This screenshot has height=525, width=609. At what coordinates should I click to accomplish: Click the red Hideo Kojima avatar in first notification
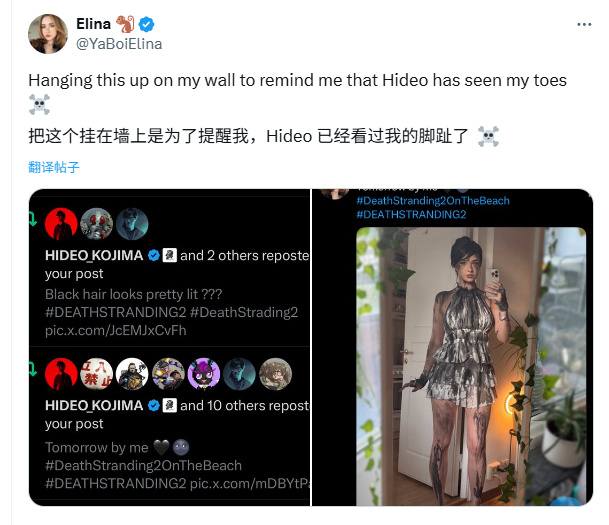61,224
